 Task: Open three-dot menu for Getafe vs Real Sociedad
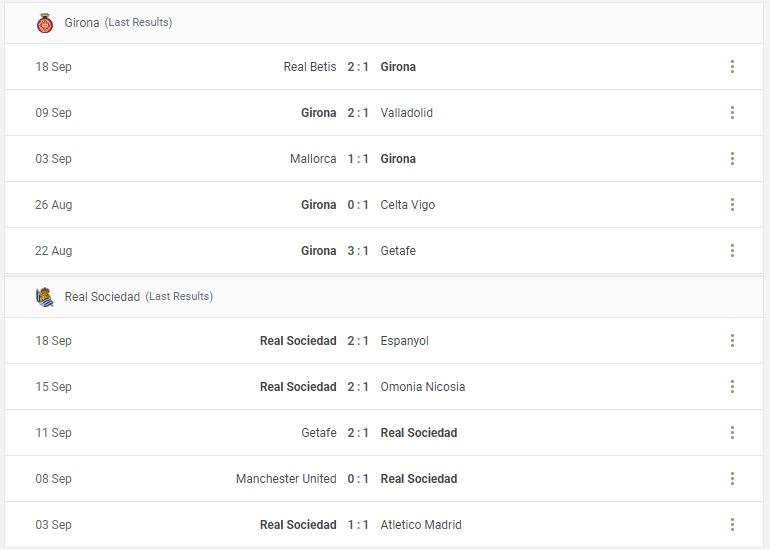(732, 433)
